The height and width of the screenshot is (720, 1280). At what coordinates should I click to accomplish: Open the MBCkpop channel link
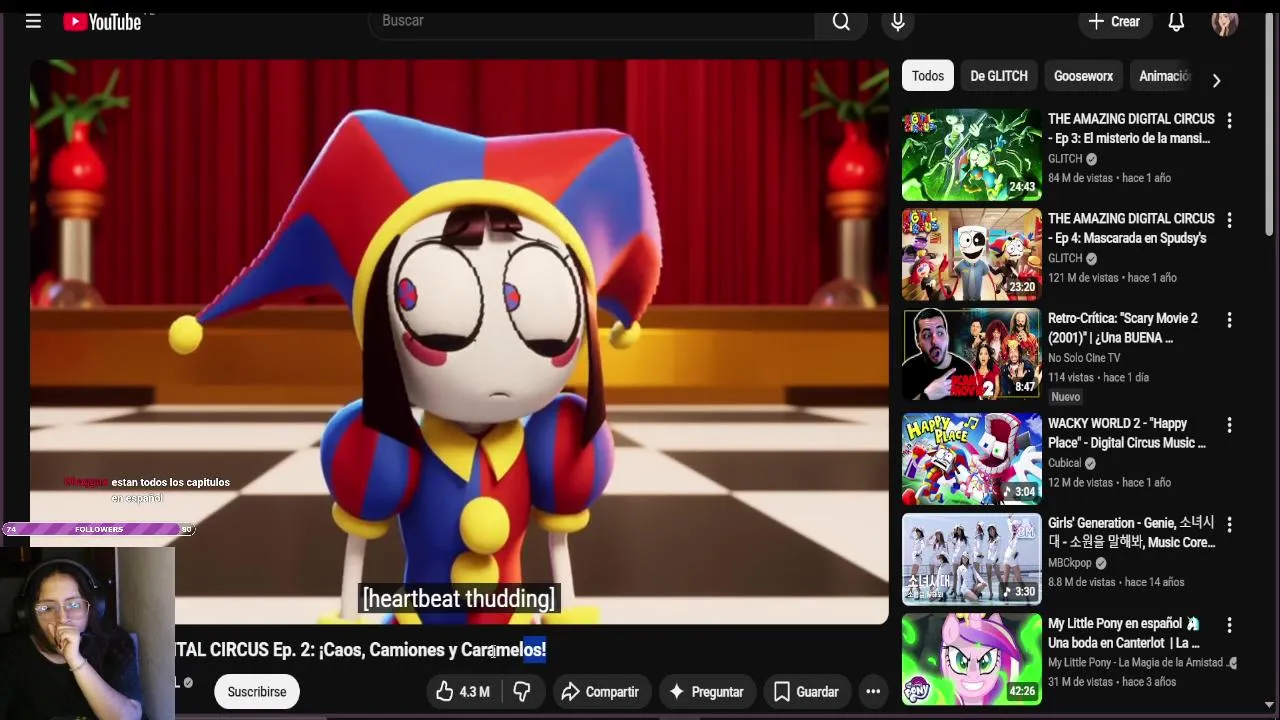[x=1069, y=563]
